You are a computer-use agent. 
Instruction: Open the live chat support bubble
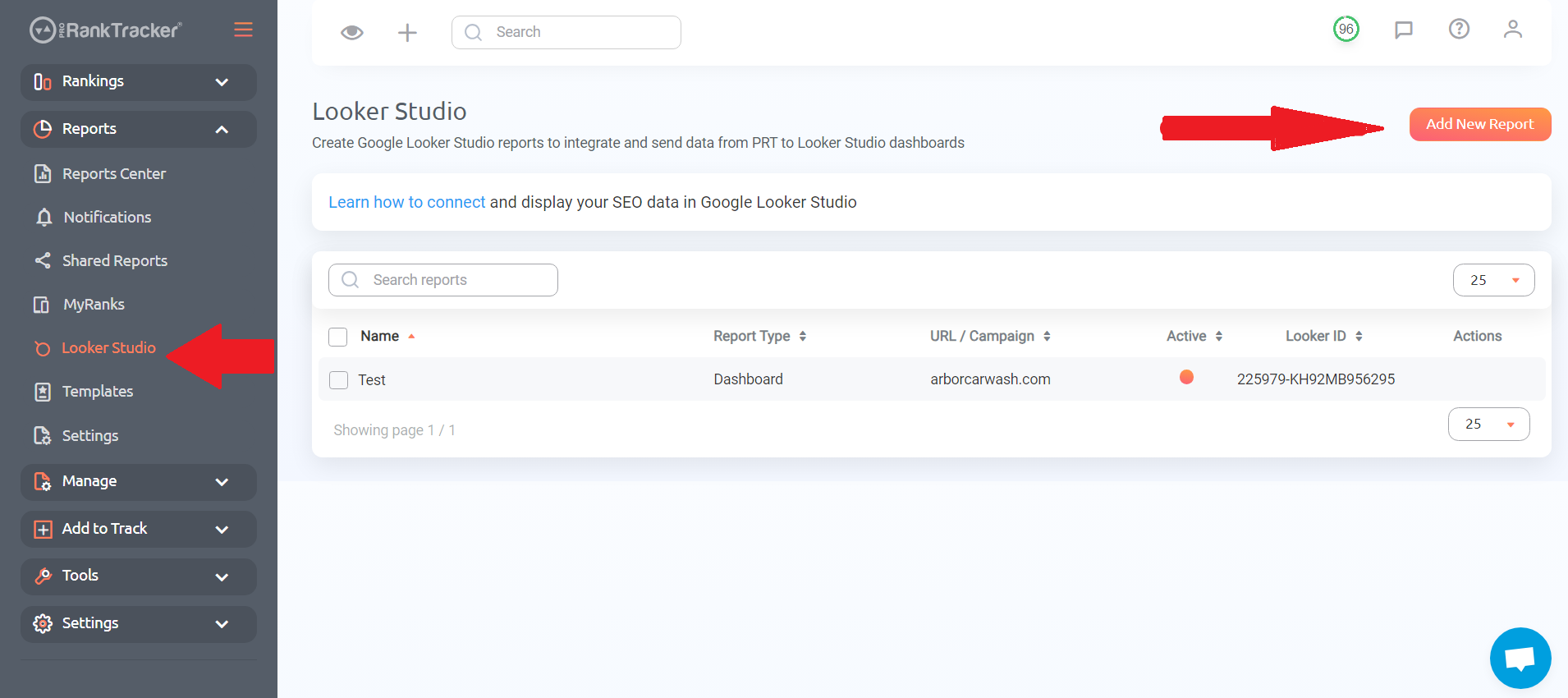pos(1520,658)
